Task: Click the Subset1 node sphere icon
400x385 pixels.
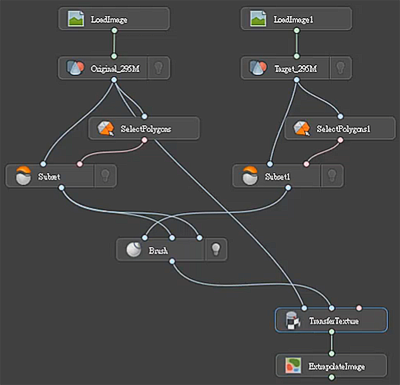Action: point(250,176)
